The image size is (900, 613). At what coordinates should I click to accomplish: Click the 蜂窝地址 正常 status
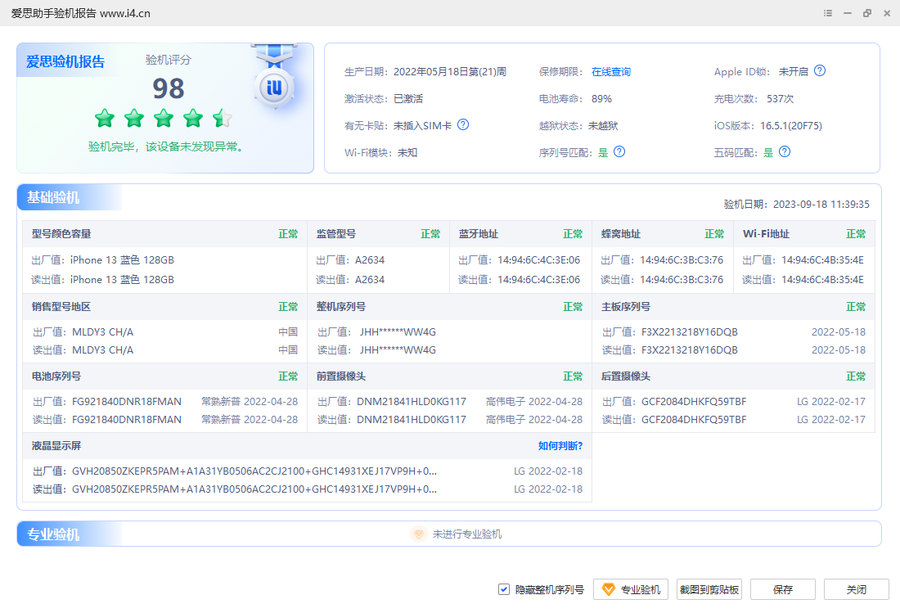[x=715, y=234]
